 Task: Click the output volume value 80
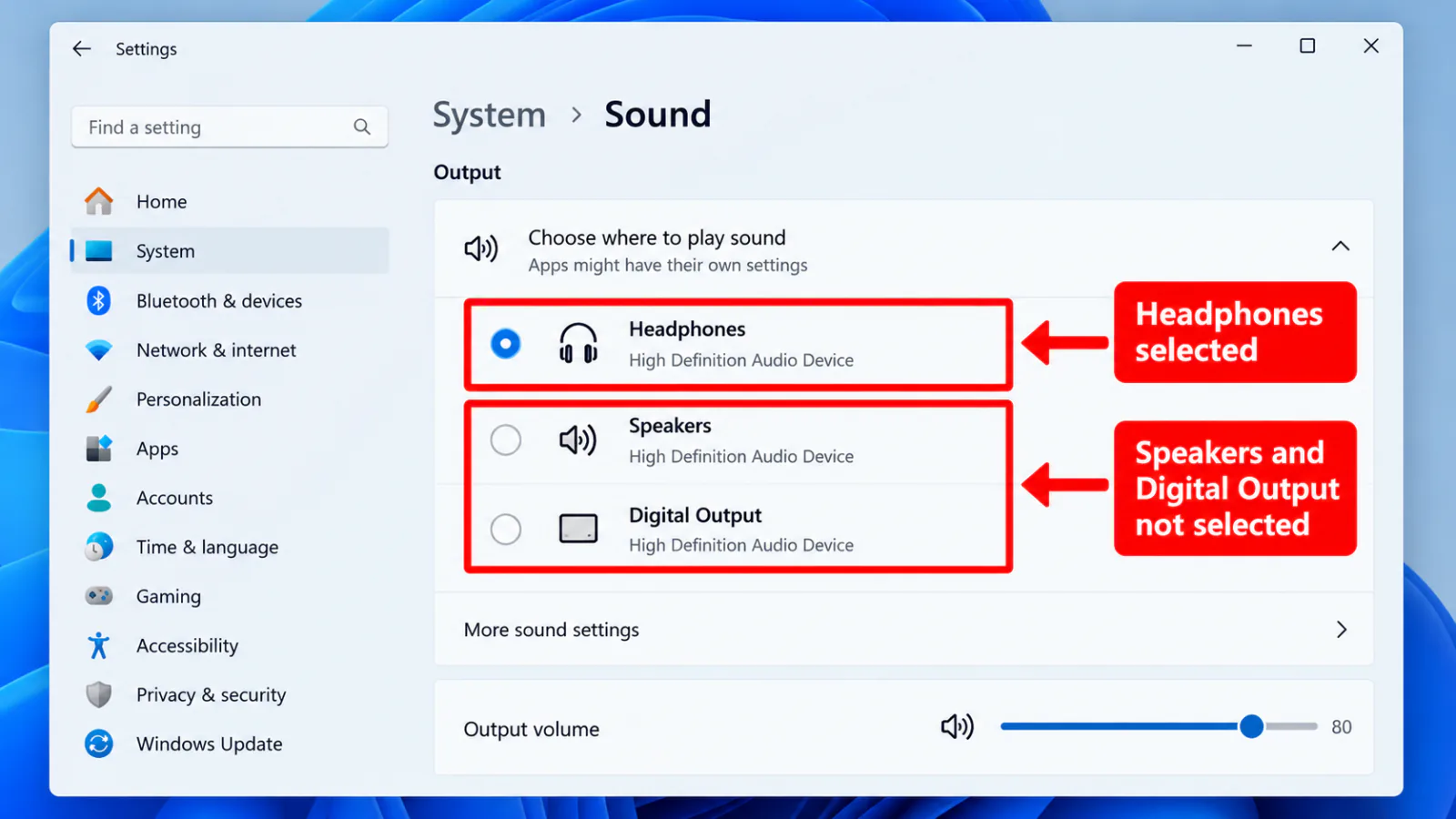[x=1341, y=727]
